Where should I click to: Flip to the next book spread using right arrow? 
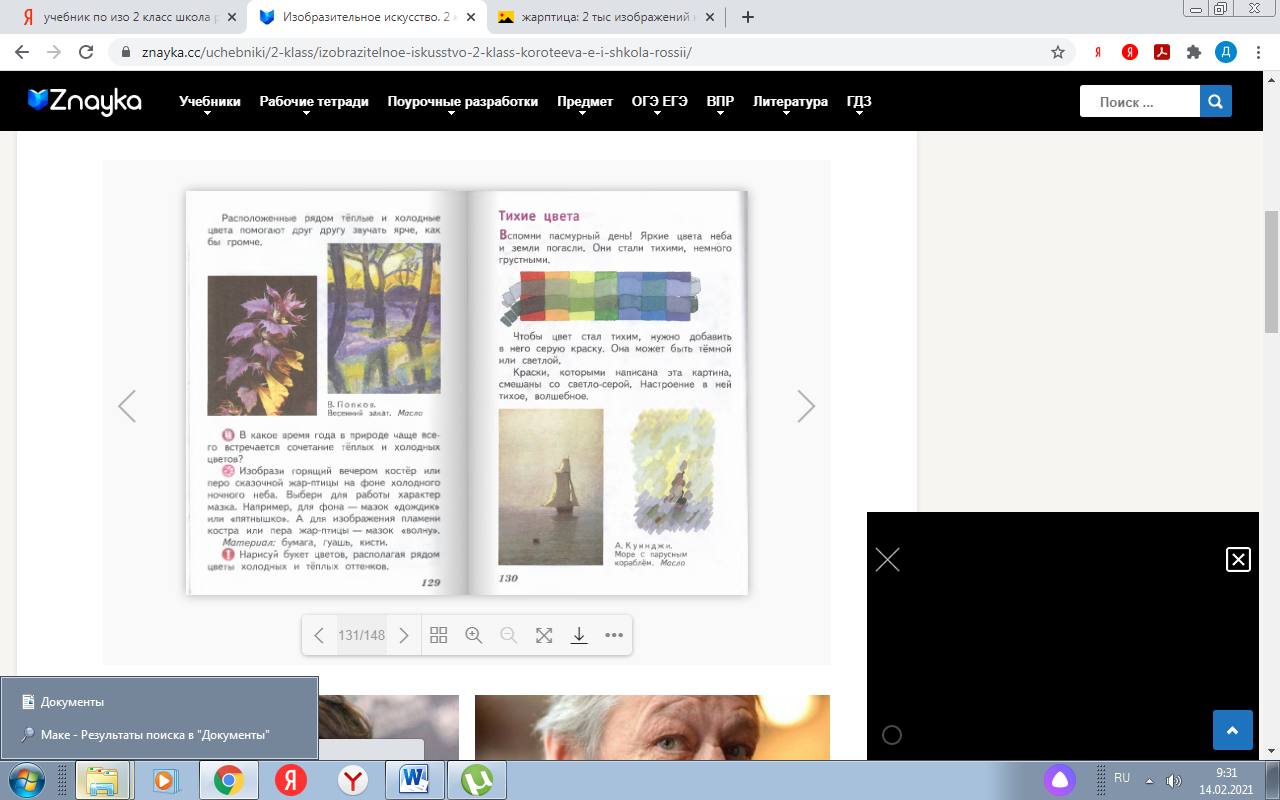coord(806,406)
